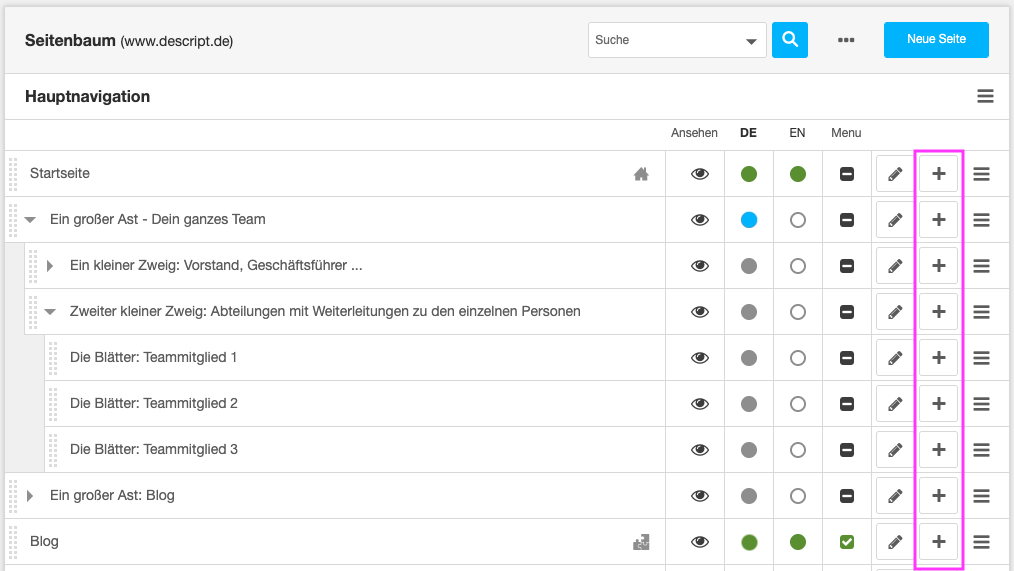The height and width of the screenshot is (571, 1014).
Task: Add subpage to 'Ein kleiner Zweig: Vorstand'
Action: click(x=938, y=266)
